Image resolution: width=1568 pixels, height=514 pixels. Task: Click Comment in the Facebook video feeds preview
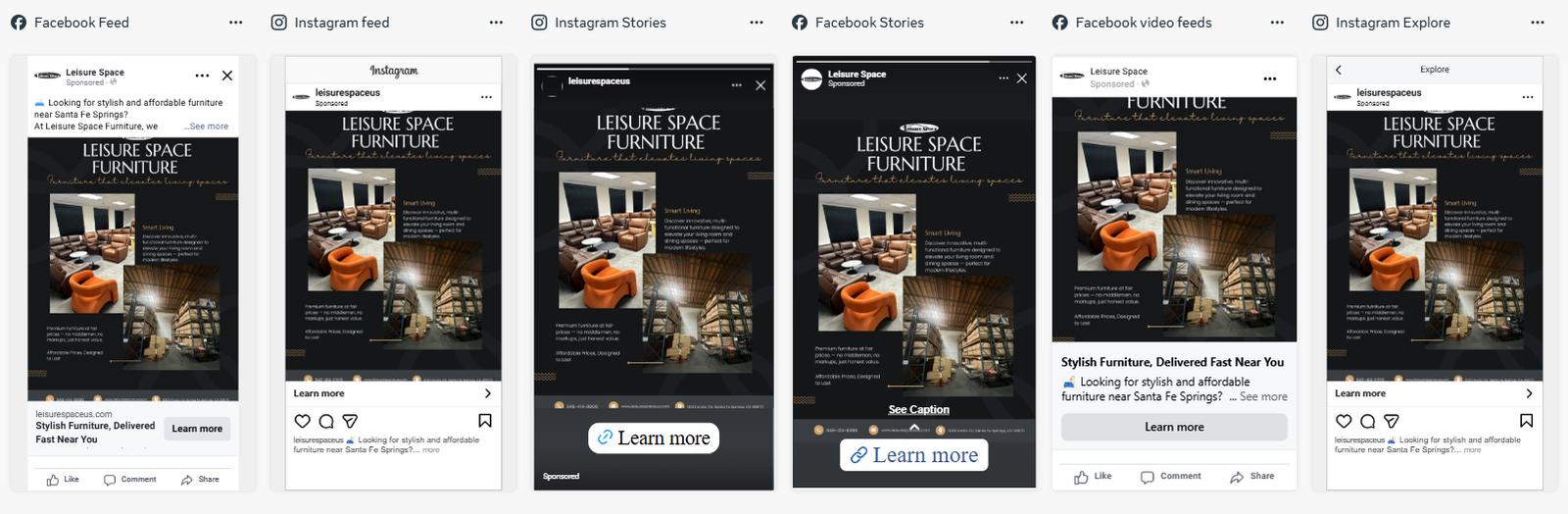tap(1171, 477)
